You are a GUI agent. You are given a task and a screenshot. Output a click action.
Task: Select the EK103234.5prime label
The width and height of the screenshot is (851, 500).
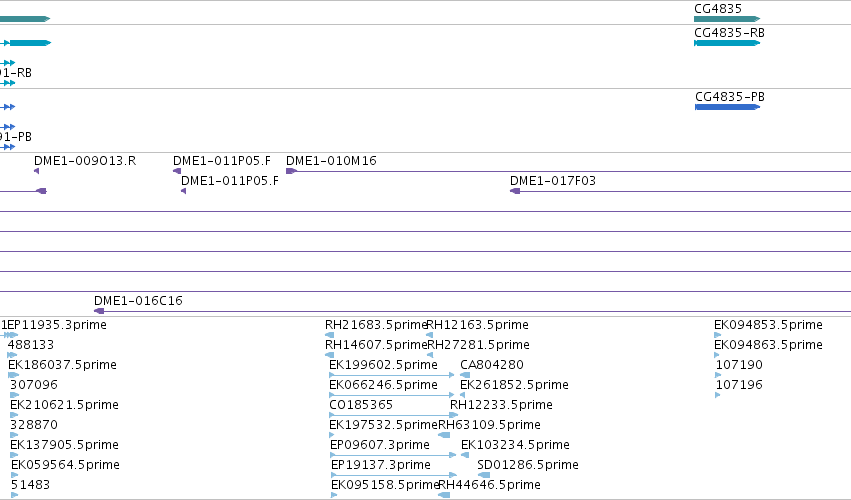[516, 445]
